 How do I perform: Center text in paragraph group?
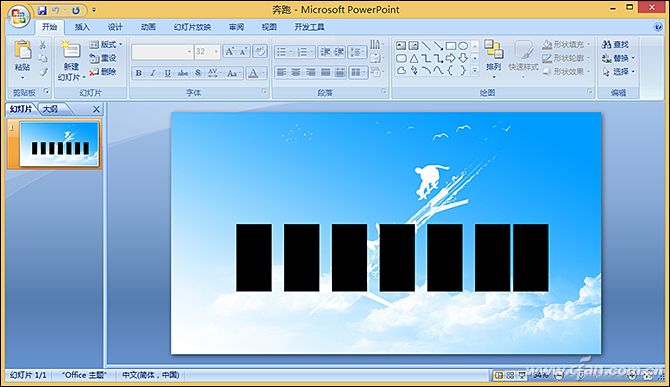click(x=296, y=73)
